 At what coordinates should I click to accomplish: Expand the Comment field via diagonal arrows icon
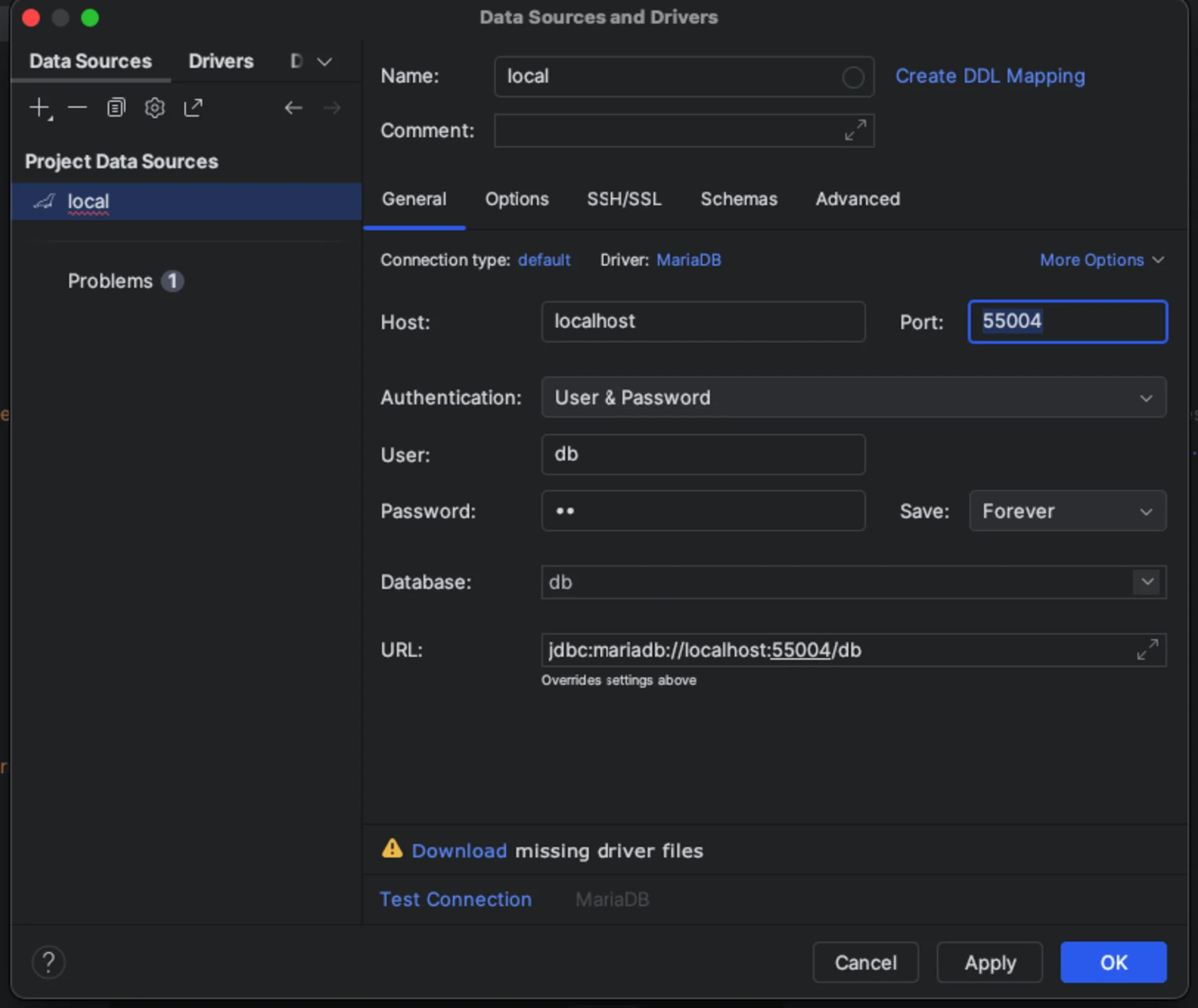pyautogui.click(x=855, y=131)
